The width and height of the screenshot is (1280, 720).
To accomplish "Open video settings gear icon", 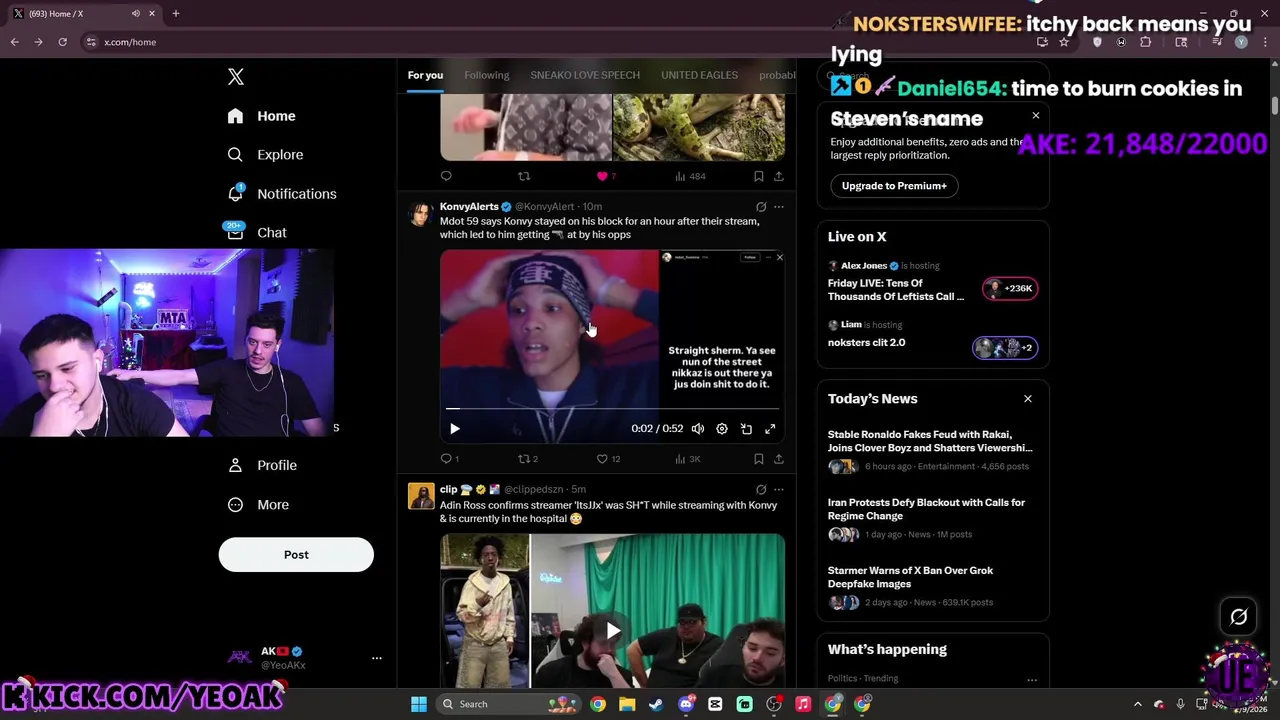I will point(722,429).
